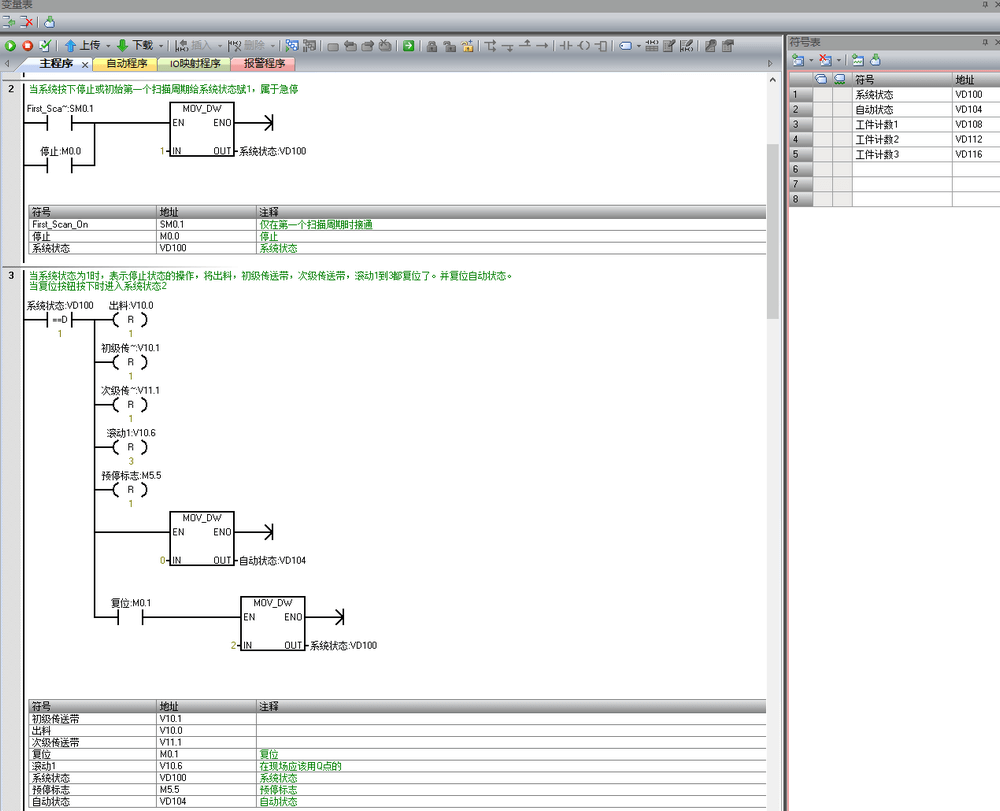This screenshot has height=811, width=1000.
Task: Switch to the 自动程序 tab
Action: 126,64
